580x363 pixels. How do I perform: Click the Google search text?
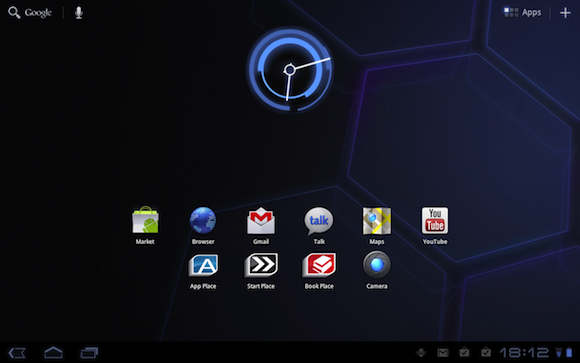[38, 13]
